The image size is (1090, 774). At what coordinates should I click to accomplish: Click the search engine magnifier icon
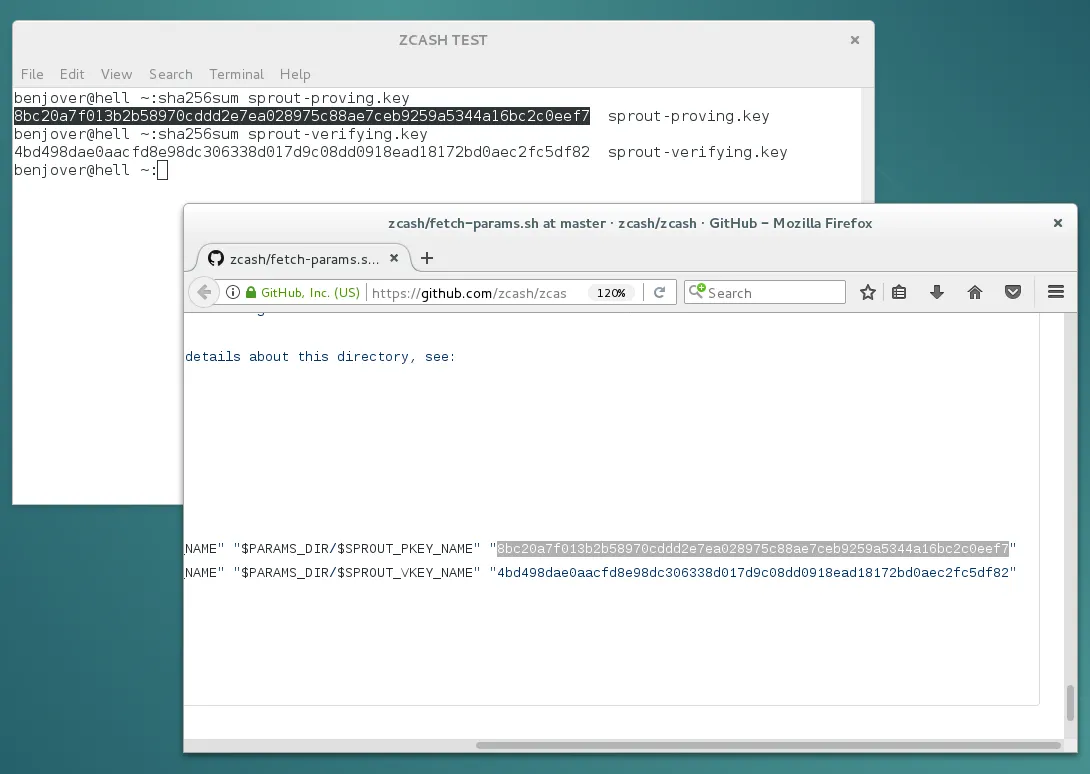697,291
